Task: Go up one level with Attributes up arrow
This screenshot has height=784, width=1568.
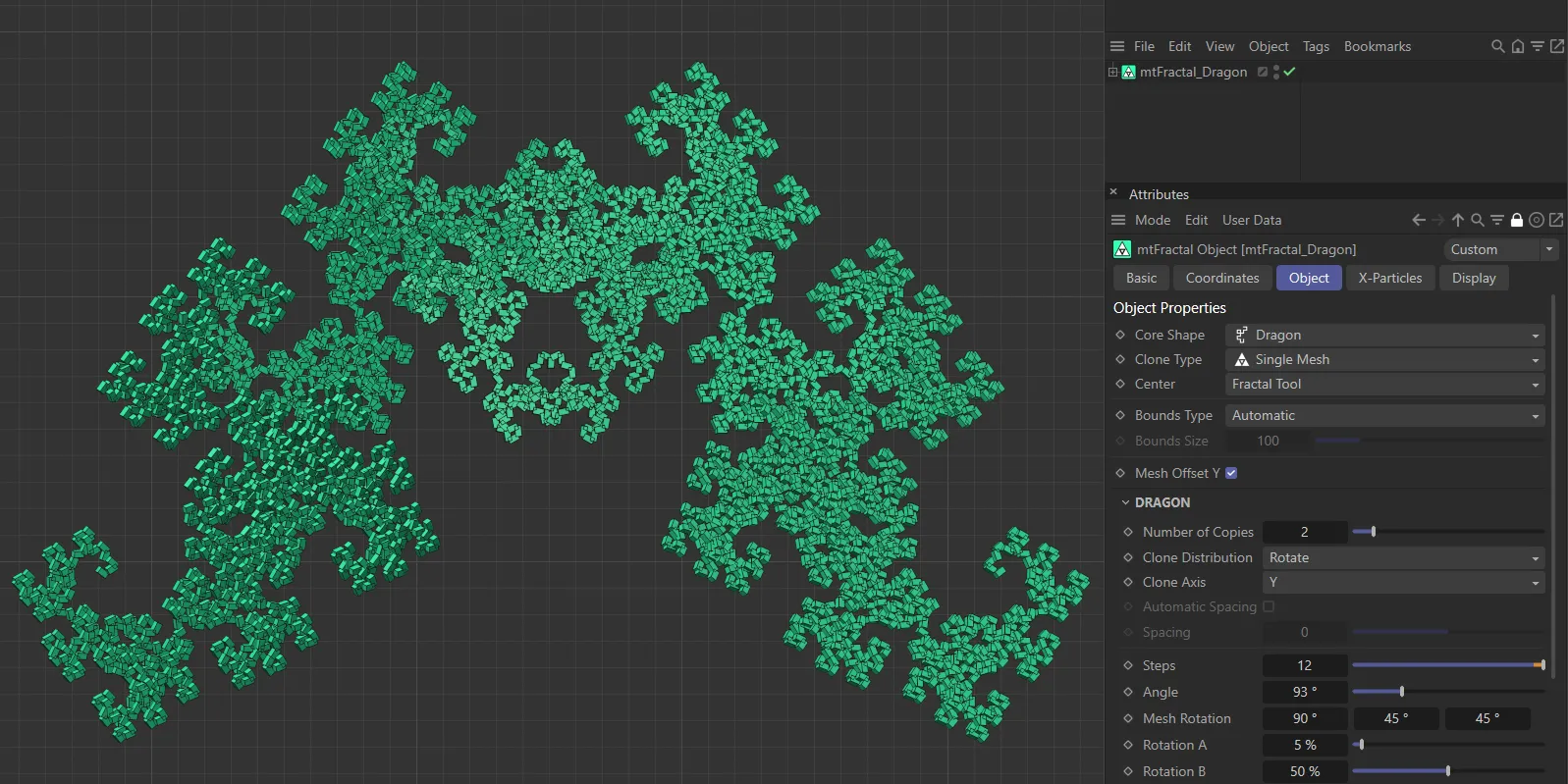Action: (1458, 220)
